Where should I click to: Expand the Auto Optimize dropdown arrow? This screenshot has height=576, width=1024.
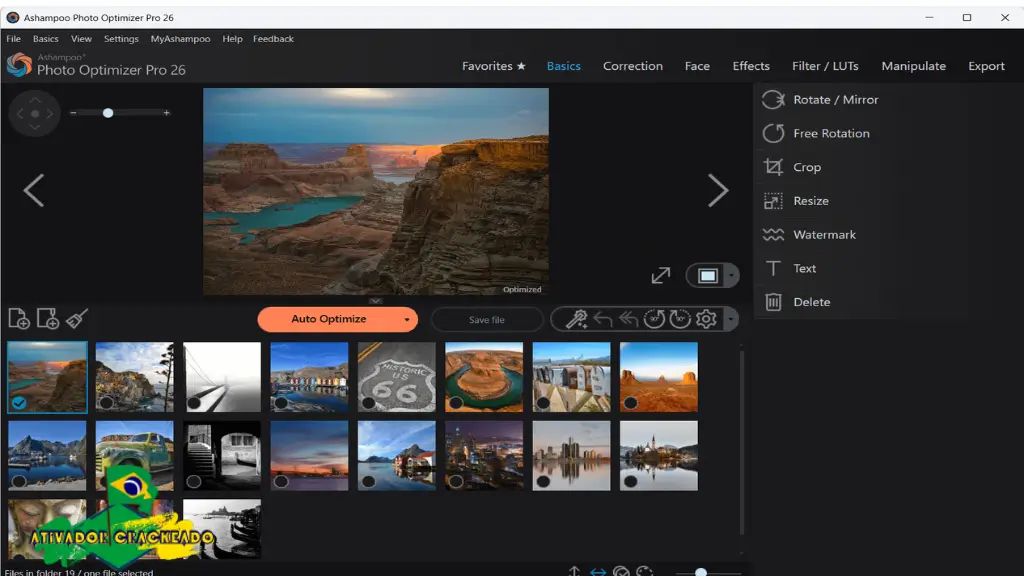coord(406,319)
